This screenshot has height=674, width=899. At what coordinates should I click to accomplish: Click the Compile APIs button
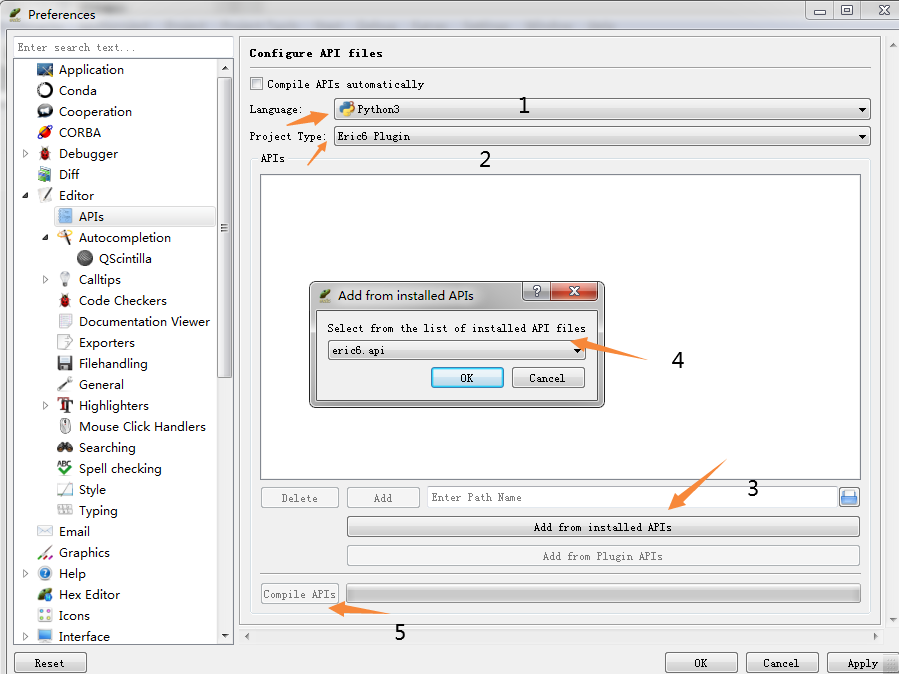pyautogui.click(x=299, y=594)
